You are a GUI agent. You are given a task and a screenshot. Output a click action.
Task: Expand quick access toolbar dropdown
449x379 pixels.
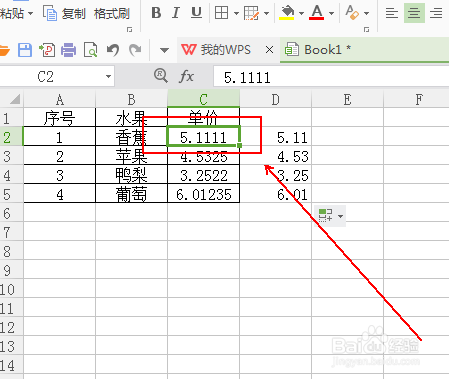point(164,50)
